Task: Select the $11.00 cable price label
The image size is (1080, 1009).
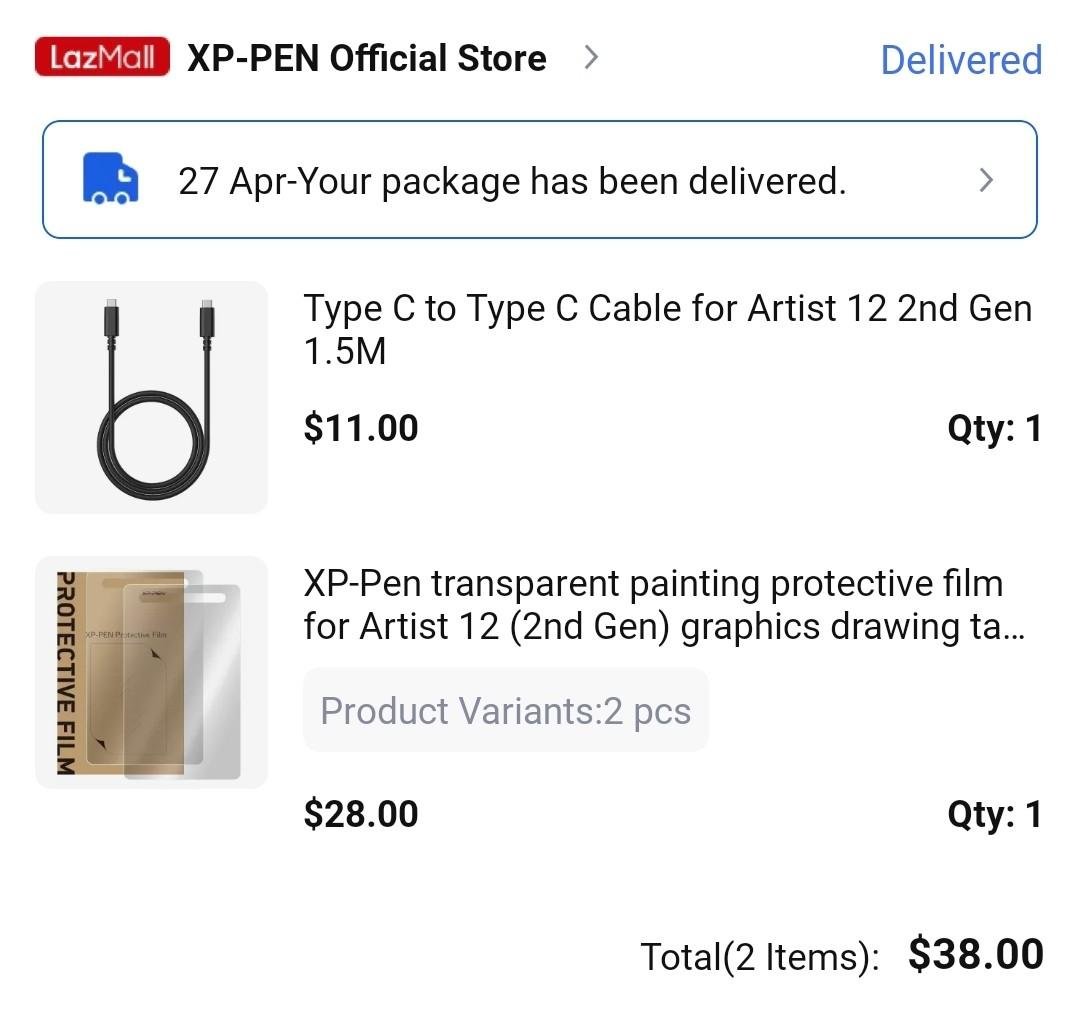Action: click(x=361, y=427)
